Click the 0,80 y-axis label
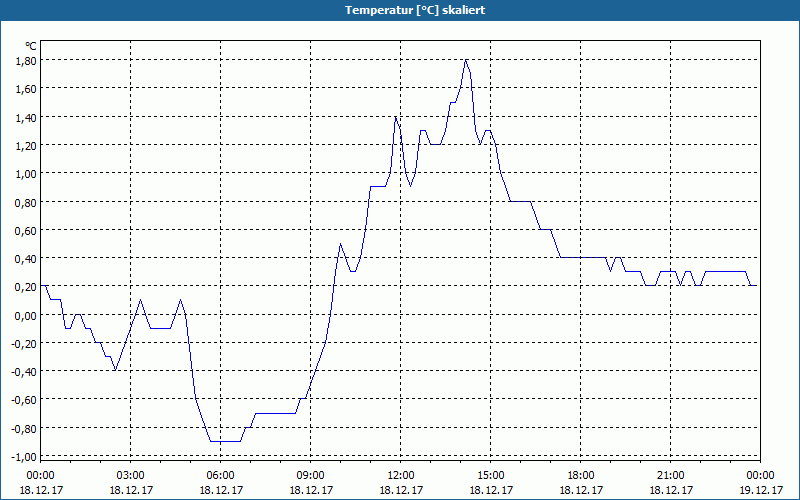 click(27, 203)
